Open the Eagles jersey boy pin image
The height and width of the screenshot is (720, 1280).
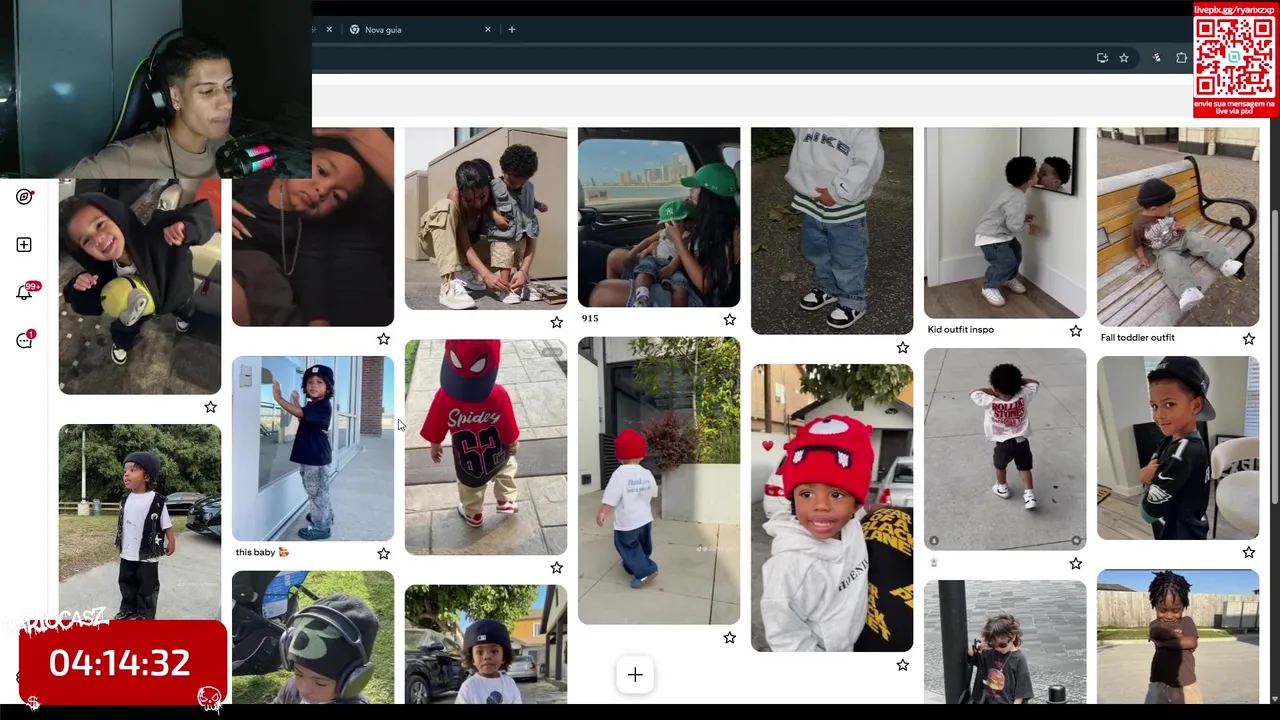(x=1178, y=448)
